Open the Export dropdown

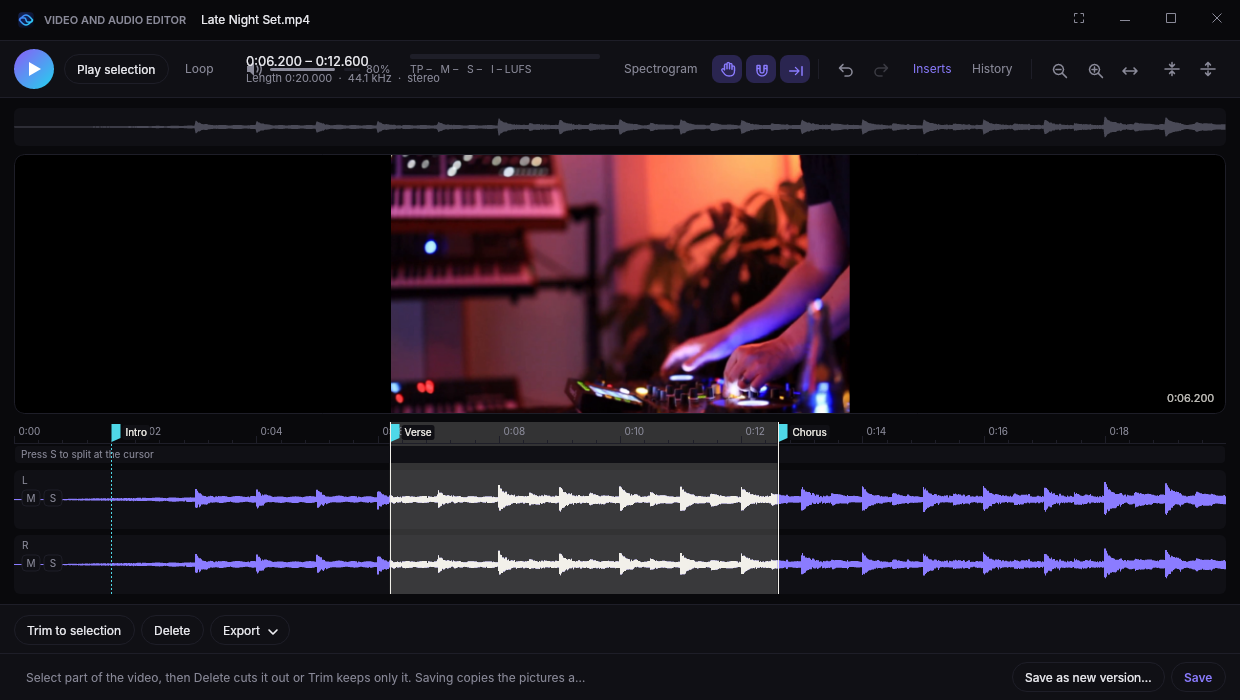[x=250, y=630]
